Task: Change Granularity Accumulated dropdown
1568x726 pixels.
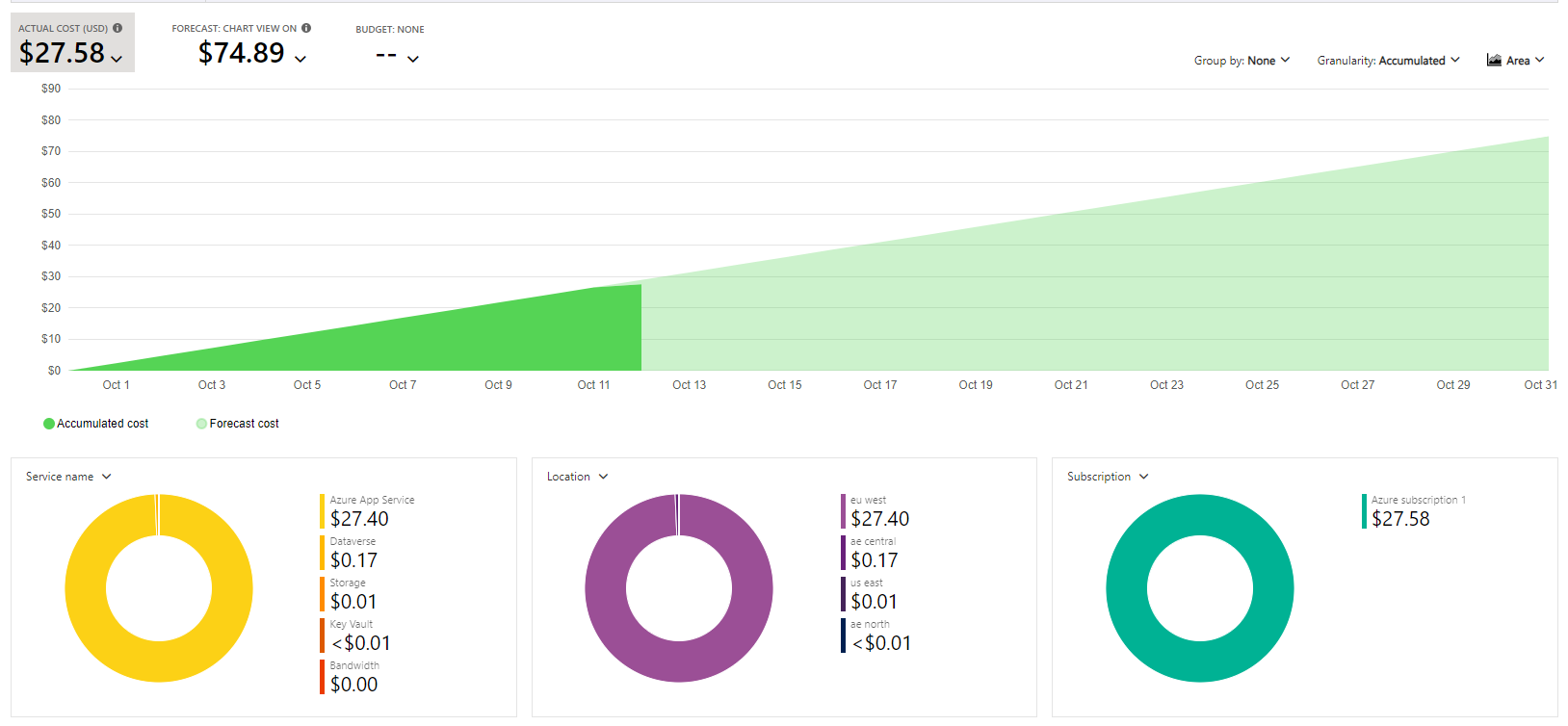Action: [1388, 61]
